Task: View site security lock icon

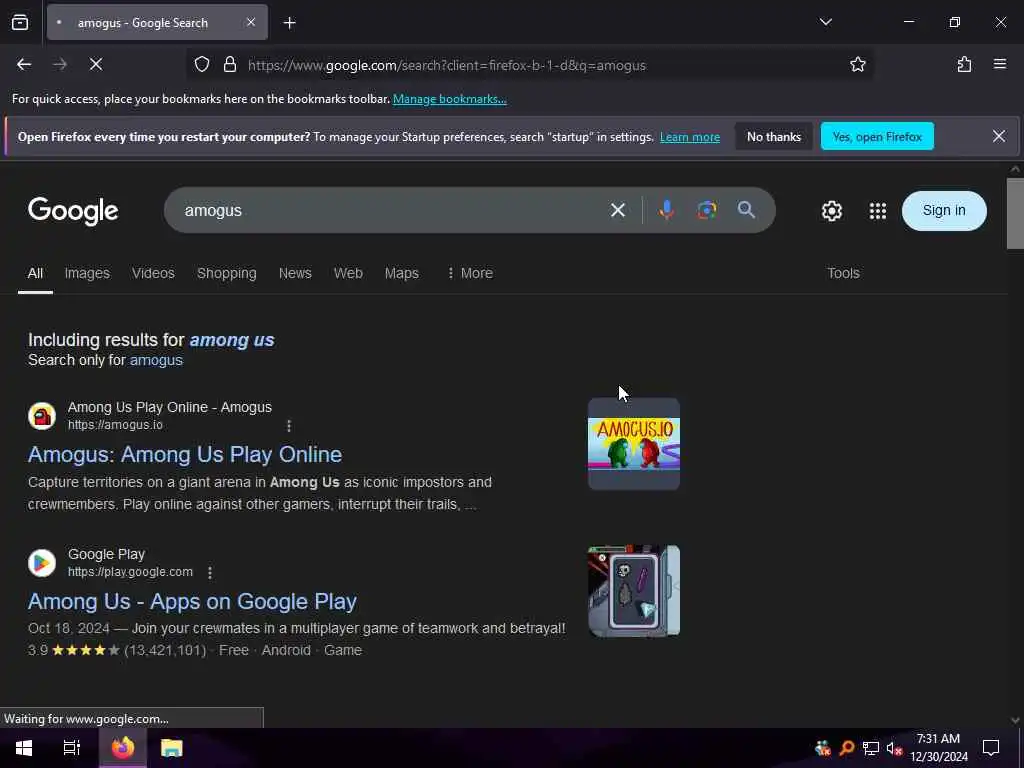Action: click(x=230, y=65)
